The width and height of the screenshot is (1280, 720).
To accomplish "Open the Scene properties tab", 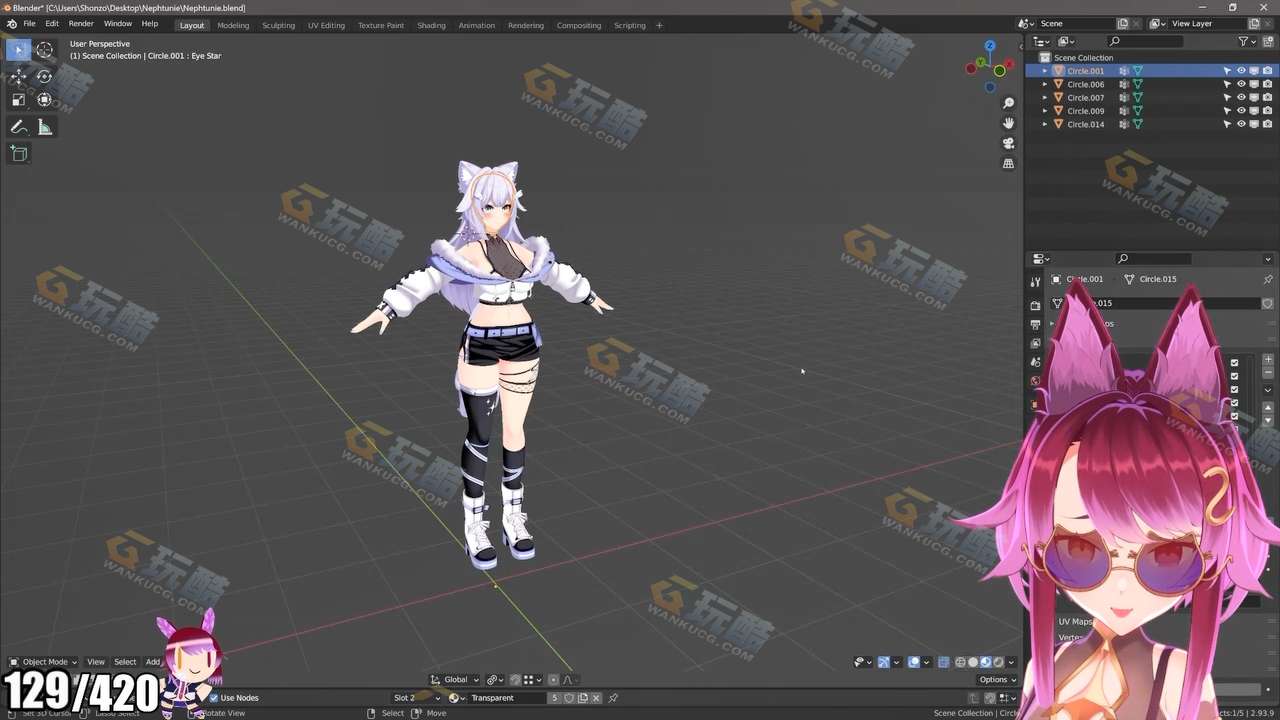I will pyautogui.click(x=1035, y=362).
